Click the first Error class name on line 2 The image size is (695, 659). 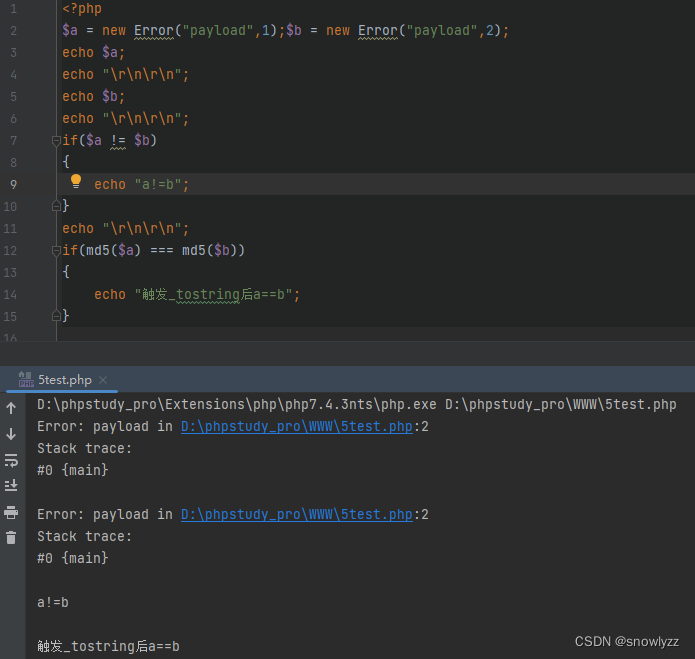(154, 31)
